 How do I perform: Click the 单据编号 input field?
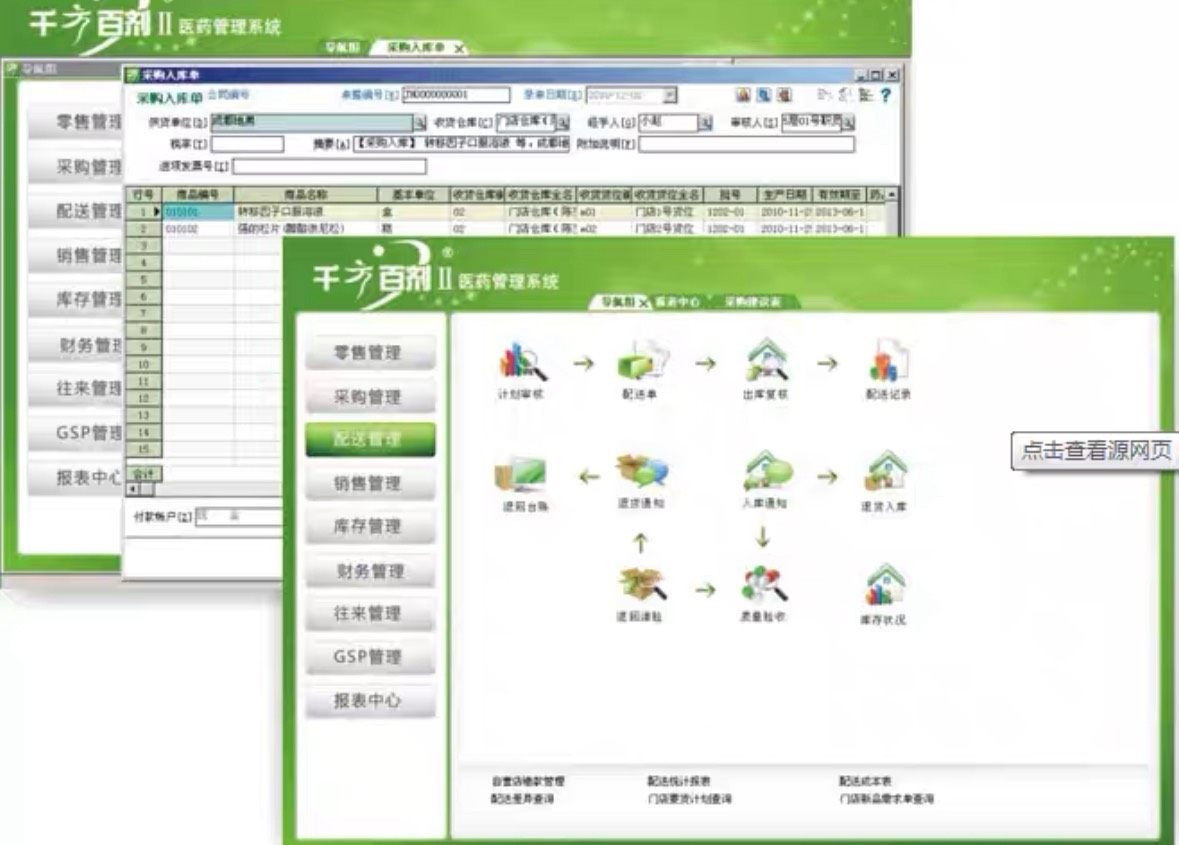[456, 95]
